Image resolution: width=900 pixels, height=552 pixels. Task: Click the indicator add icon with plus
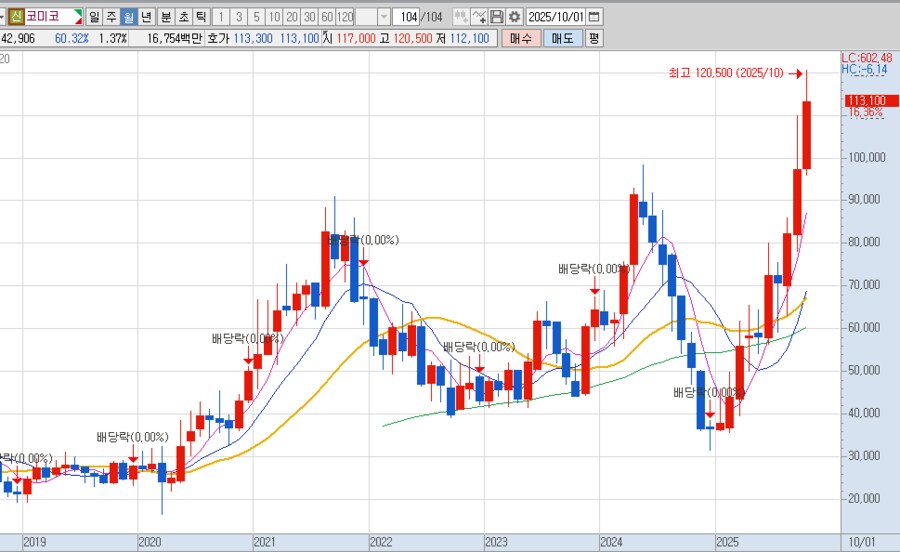479,17
